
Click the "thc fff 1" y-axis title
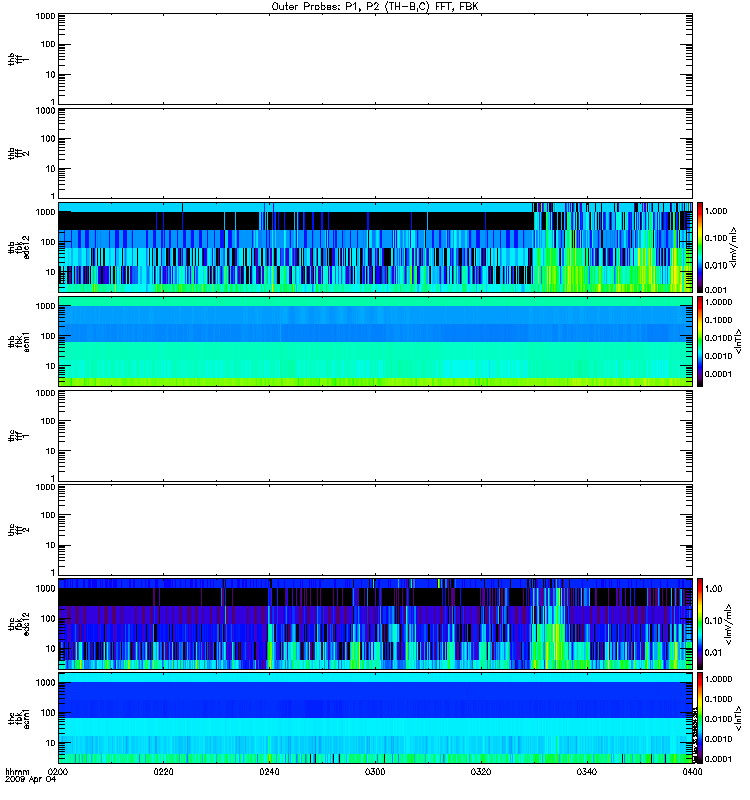pos(18,436)
